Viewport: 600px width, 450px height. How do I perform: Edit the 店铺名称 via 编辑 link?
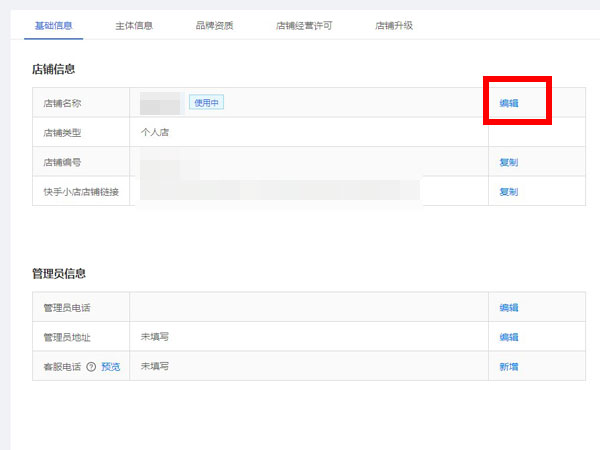pos(509,103)
